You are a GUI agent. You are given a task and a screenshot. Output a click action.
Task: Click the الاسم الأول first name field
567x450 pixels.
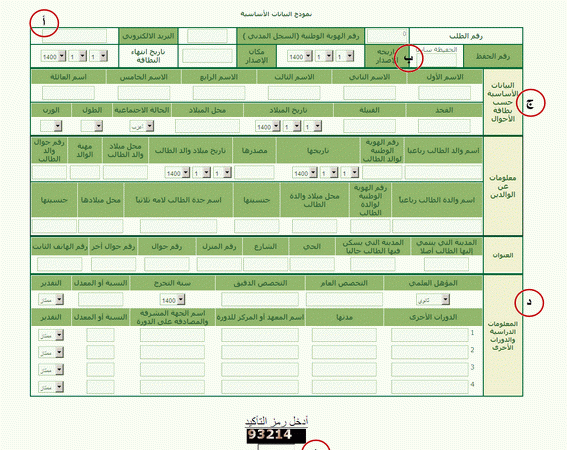tap(444, 93)
